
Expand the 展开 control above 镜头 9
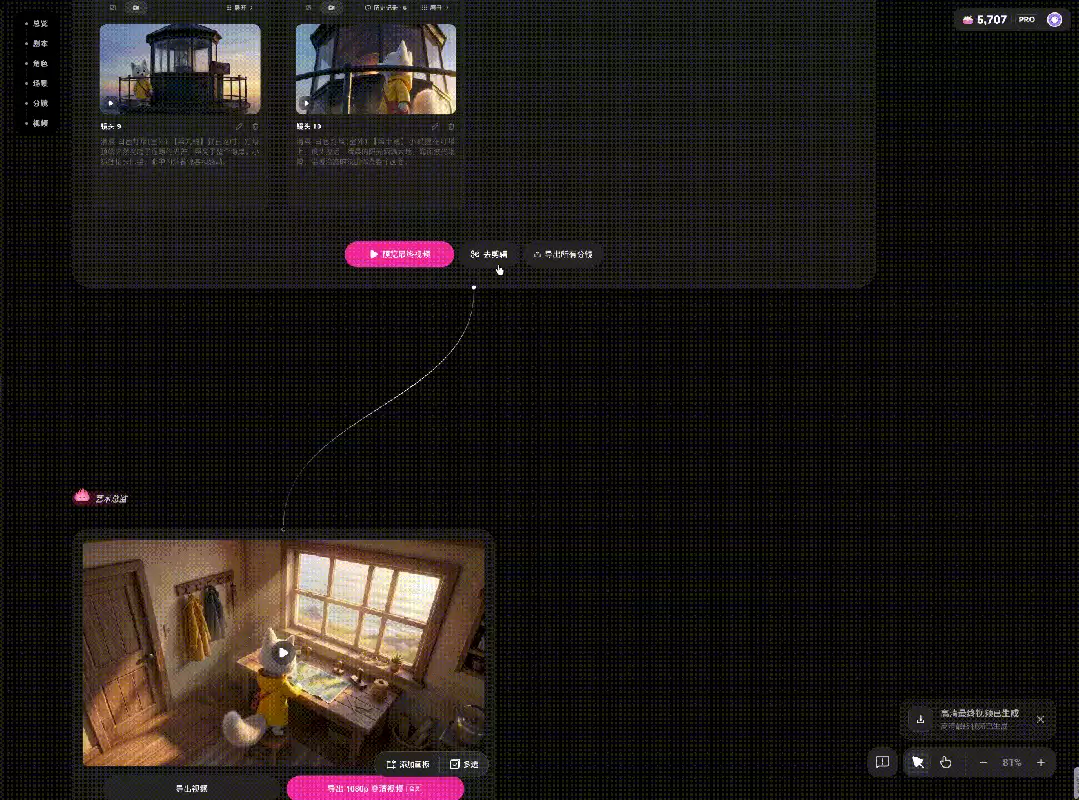point(239,8)
